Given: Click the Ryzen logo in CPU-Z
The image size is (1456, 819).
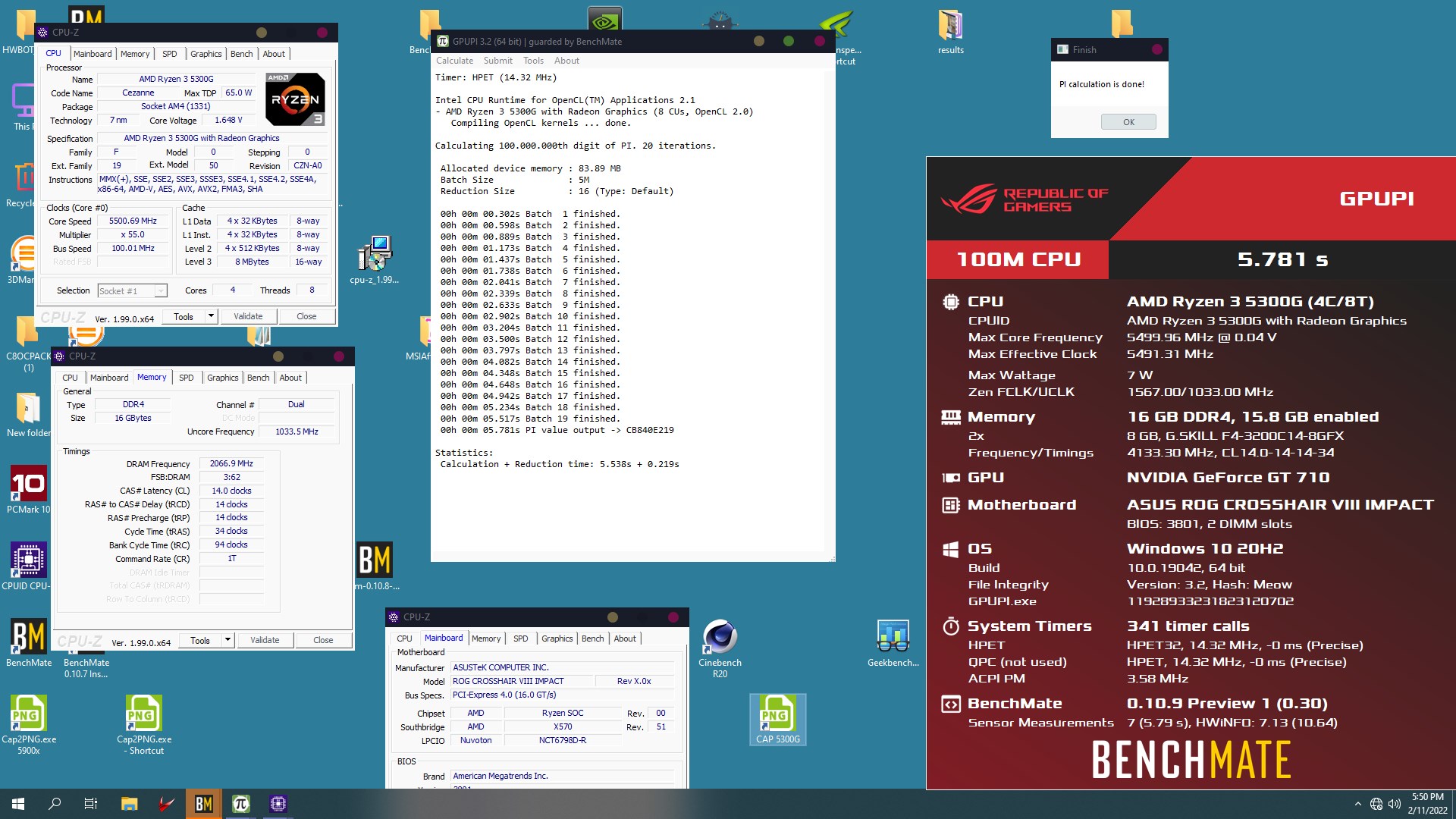Looking at the screenshot, I should point(296,99).
